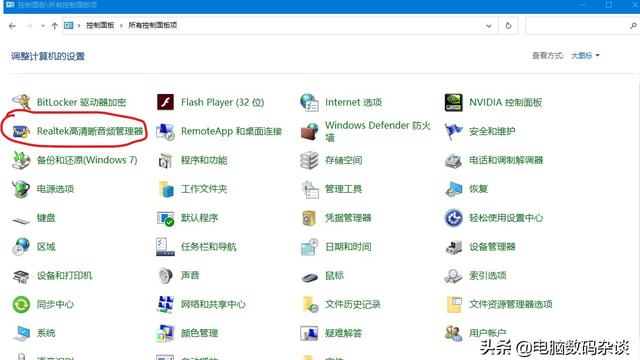Open 系统 computer icon
The image size is (640, 360).
point(21,333)
